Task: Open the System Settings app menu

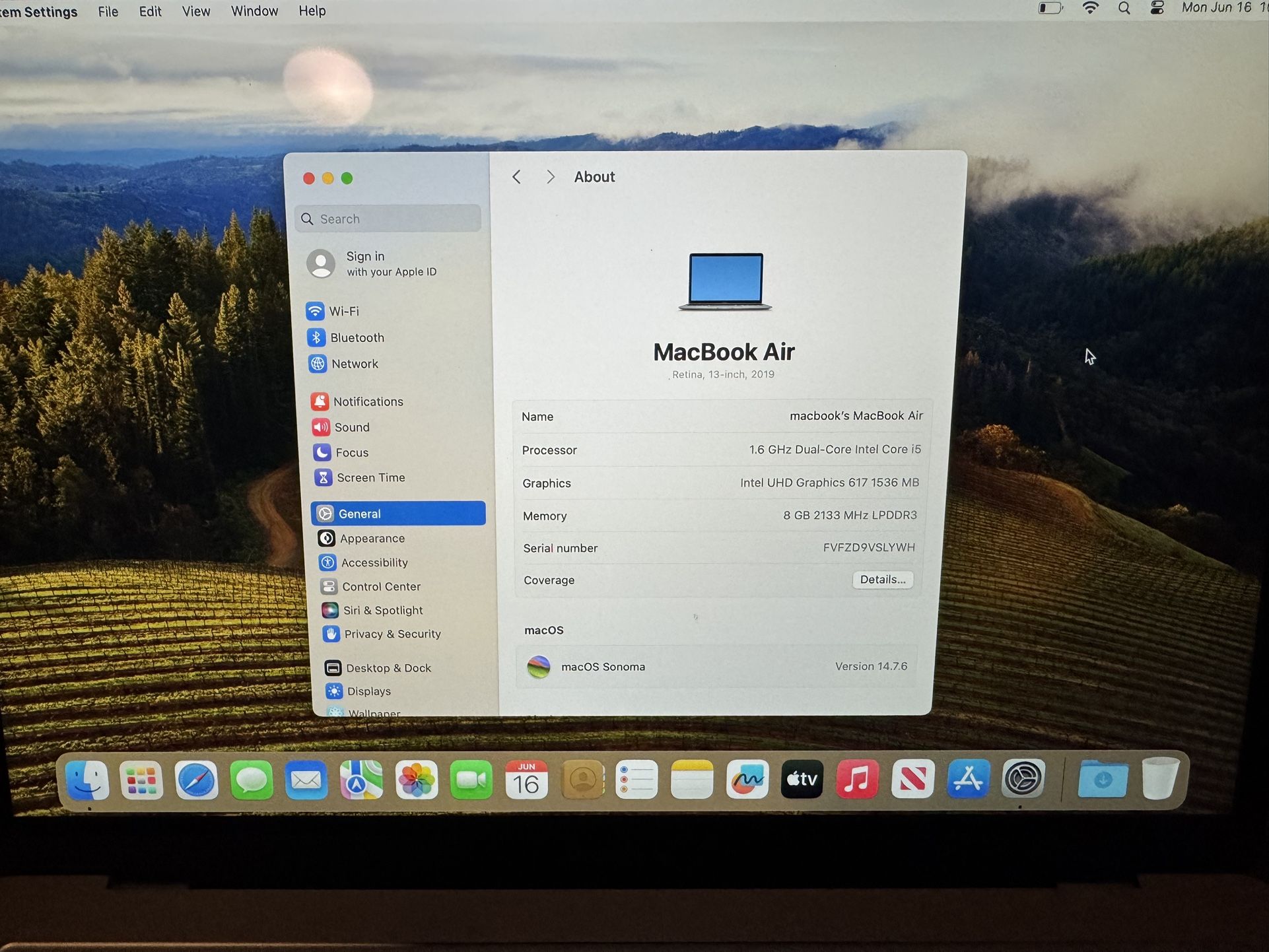Action: (38, 12)
